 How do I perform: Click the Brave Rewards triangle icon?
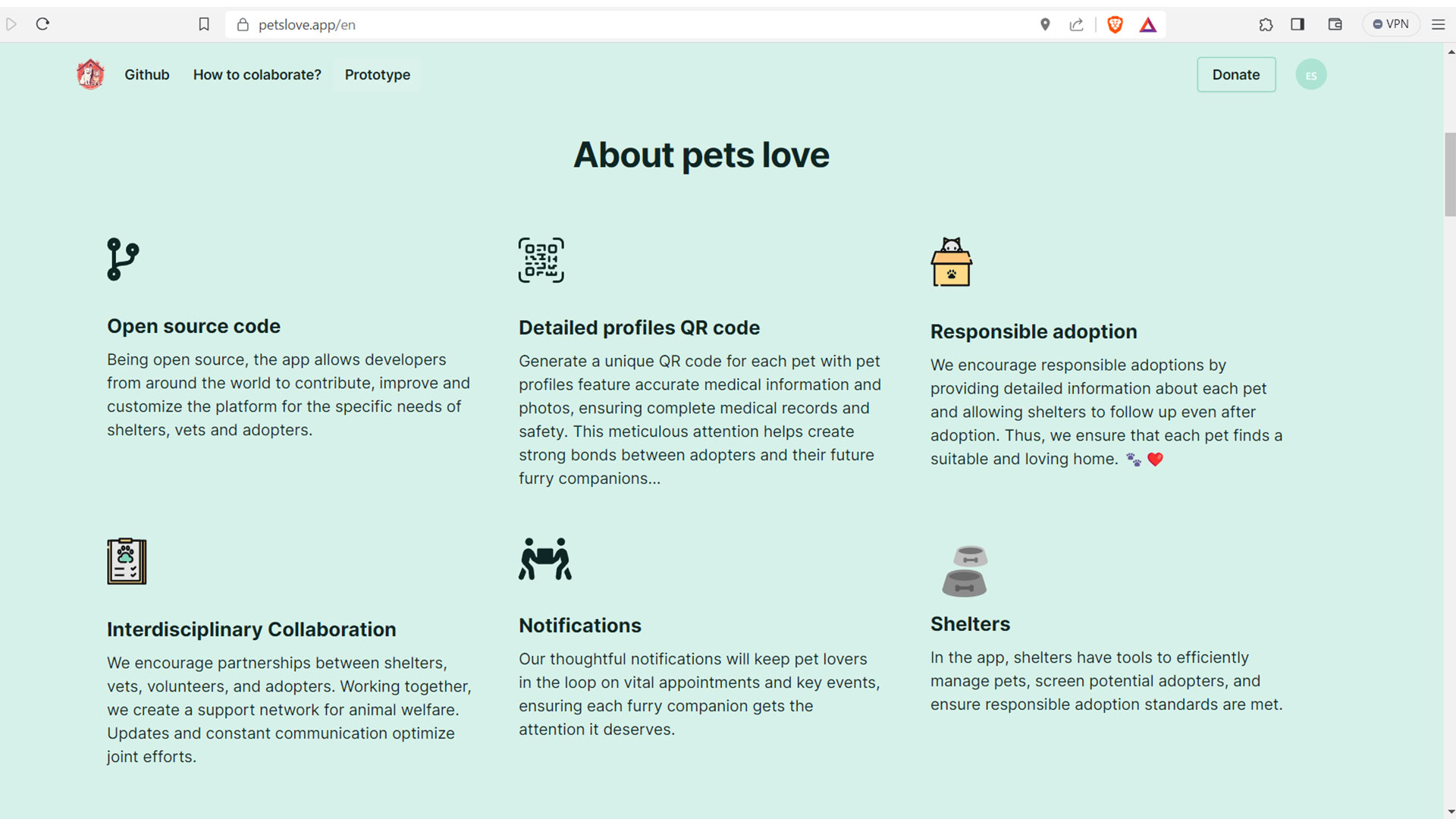click(1147, 25)
